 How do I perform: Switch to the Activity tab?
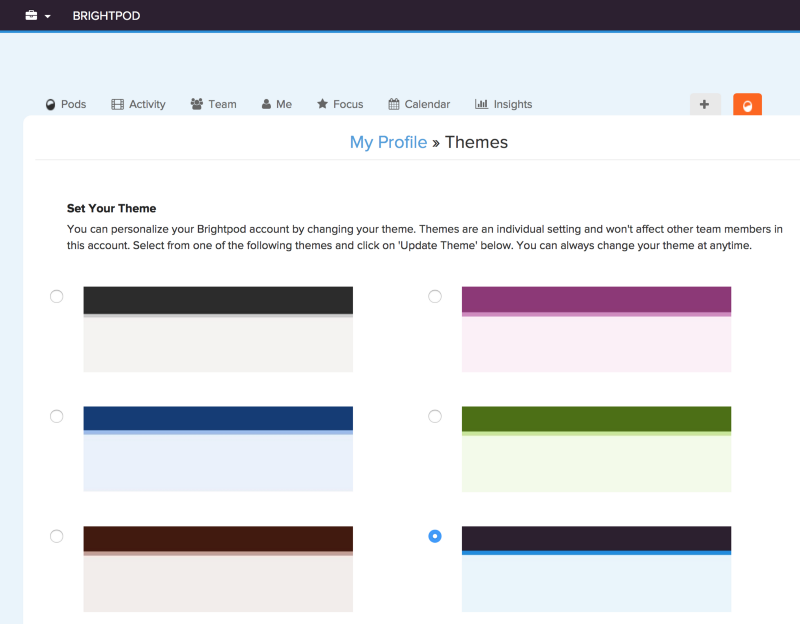tap(138, 104)
